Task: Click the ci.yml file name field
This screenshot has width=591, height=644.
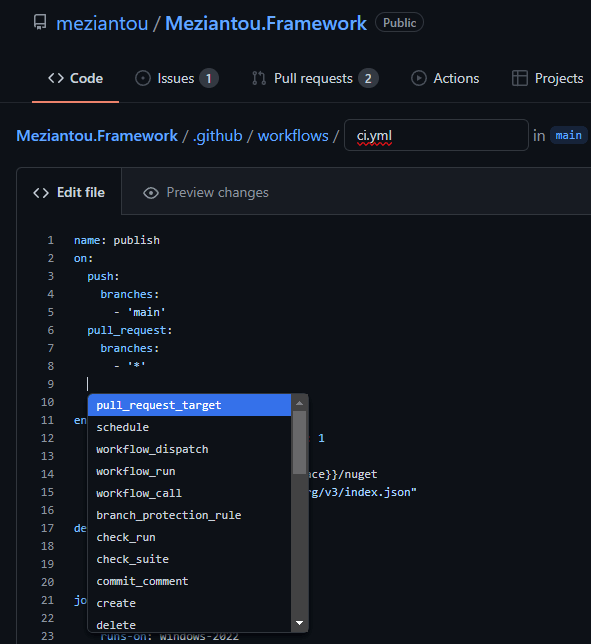Action: tap(436, 135)
